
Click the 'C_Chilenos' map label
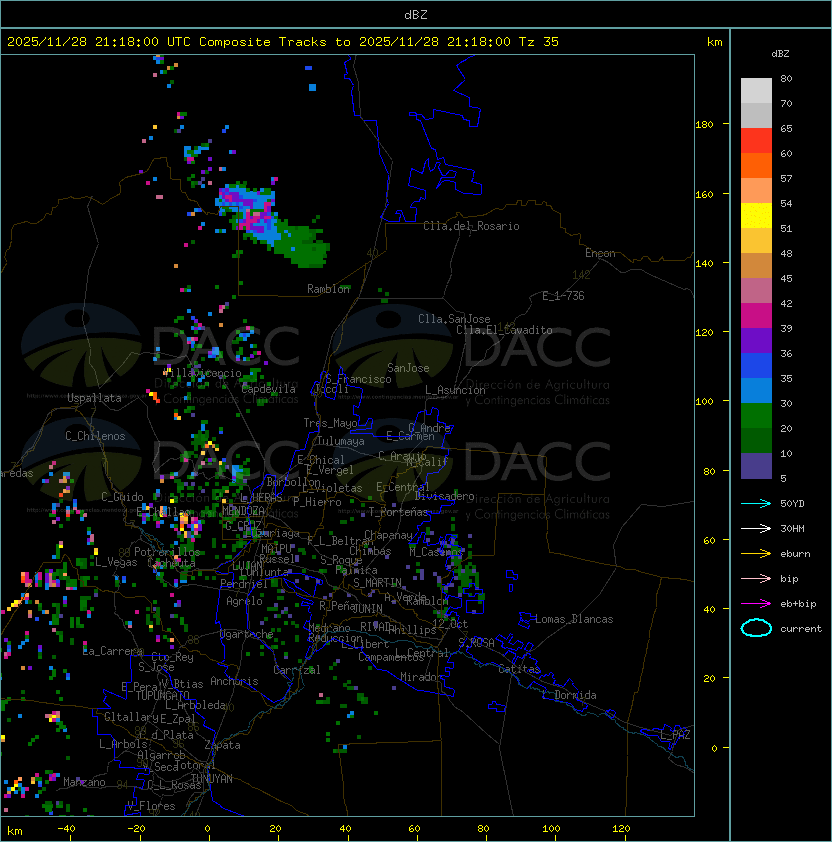tap(95, 436)
